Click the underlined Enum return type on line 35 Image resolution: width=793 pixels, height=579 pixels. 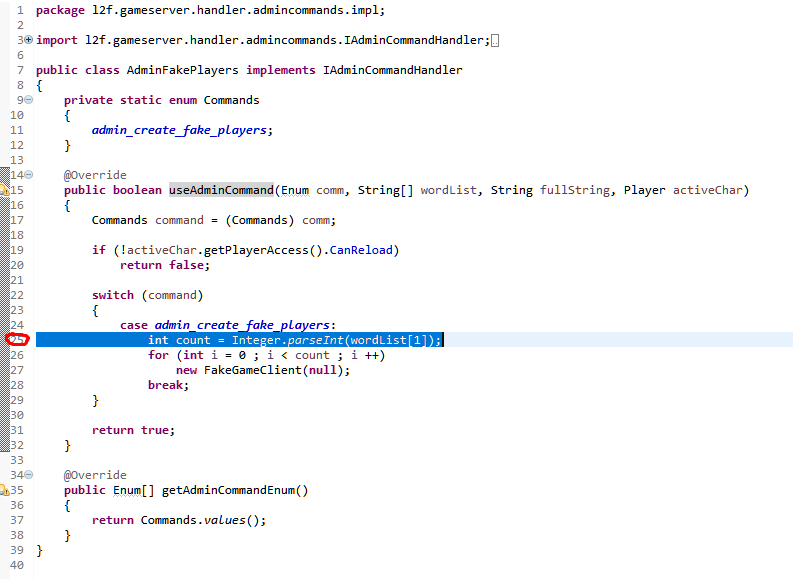[x=126, y=490]
